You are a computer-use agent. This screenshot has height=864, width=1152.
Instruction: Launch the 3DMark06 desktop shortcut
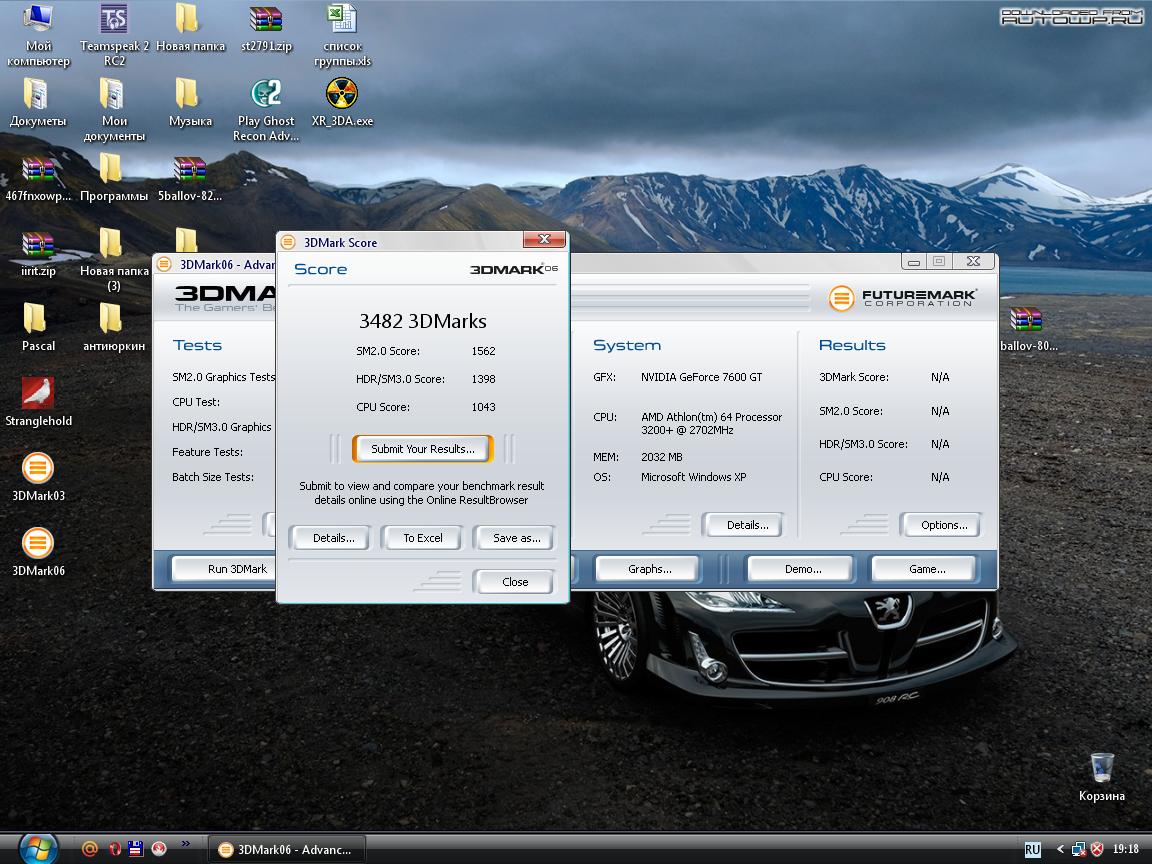(x=38, y=552)
